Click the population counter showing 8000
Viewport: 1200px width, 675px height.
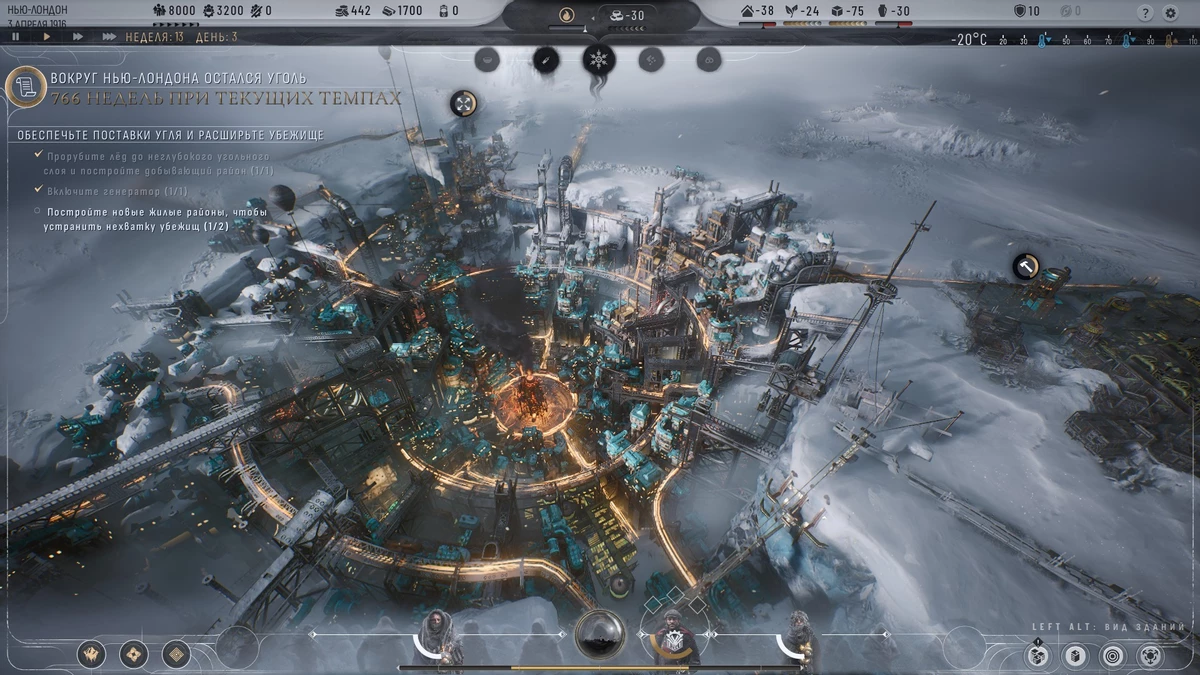click(x=174, y=11)
